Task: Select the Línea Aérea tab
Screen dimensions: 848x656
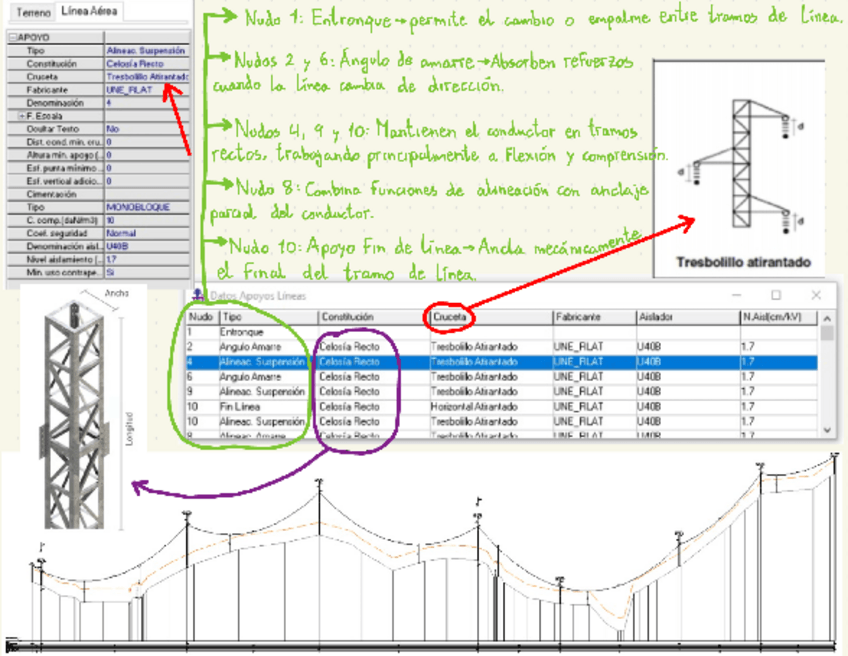Action: pyautogui.click(x=89, y=11)
